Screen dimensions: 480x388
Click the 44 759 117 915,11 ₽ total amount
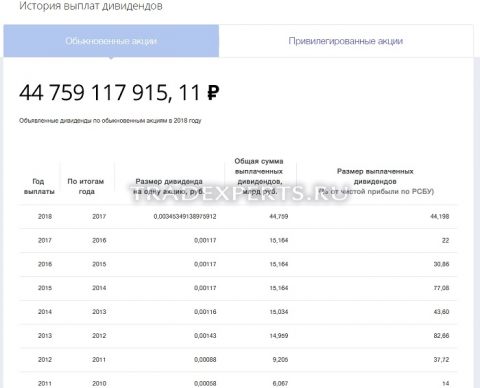pyautogui.click(x=119, y=92)
